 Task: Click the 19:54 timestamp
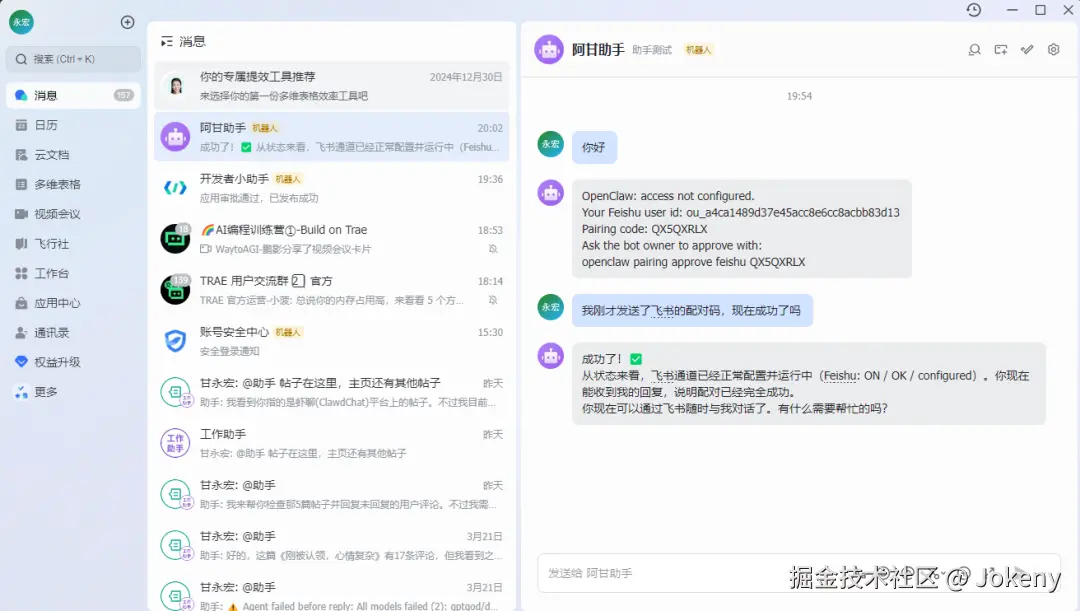tap(799, 96)
